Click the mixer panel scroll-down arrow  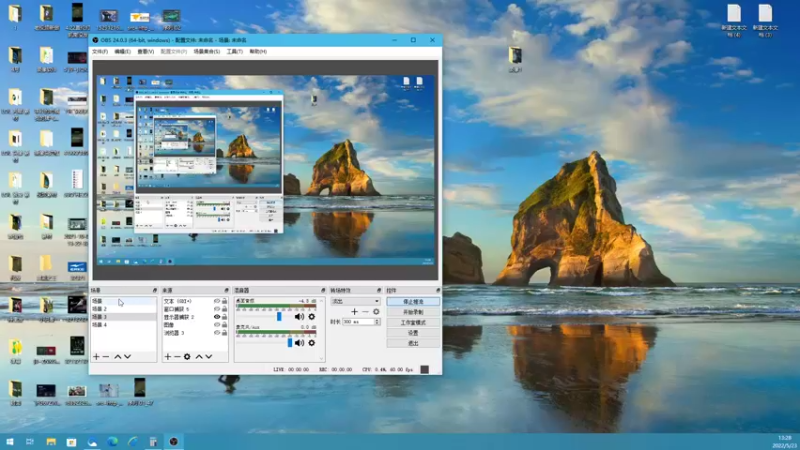(x=321, y=358)
